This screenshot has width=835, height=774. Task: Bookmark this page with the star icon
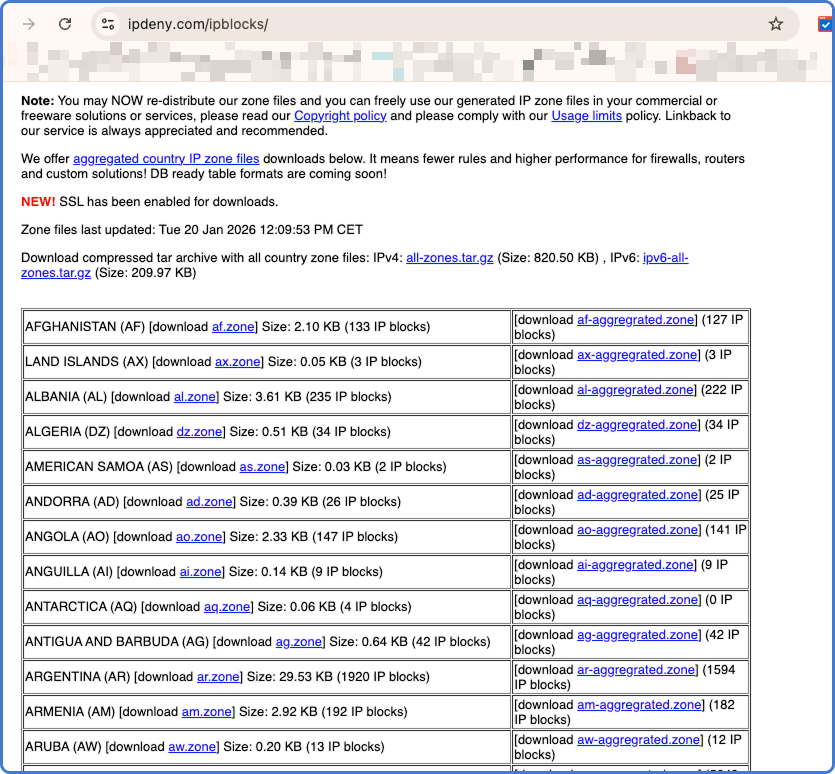[775, 24]
